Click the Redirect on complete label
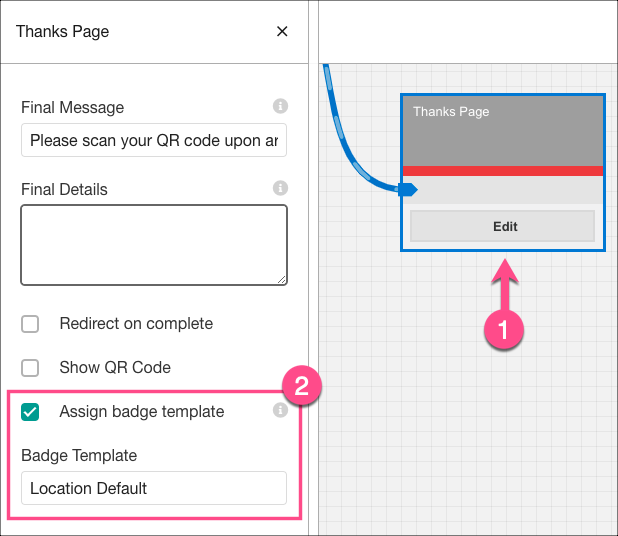618x536 pixels. pyautogui.click(x=136, y=324)
